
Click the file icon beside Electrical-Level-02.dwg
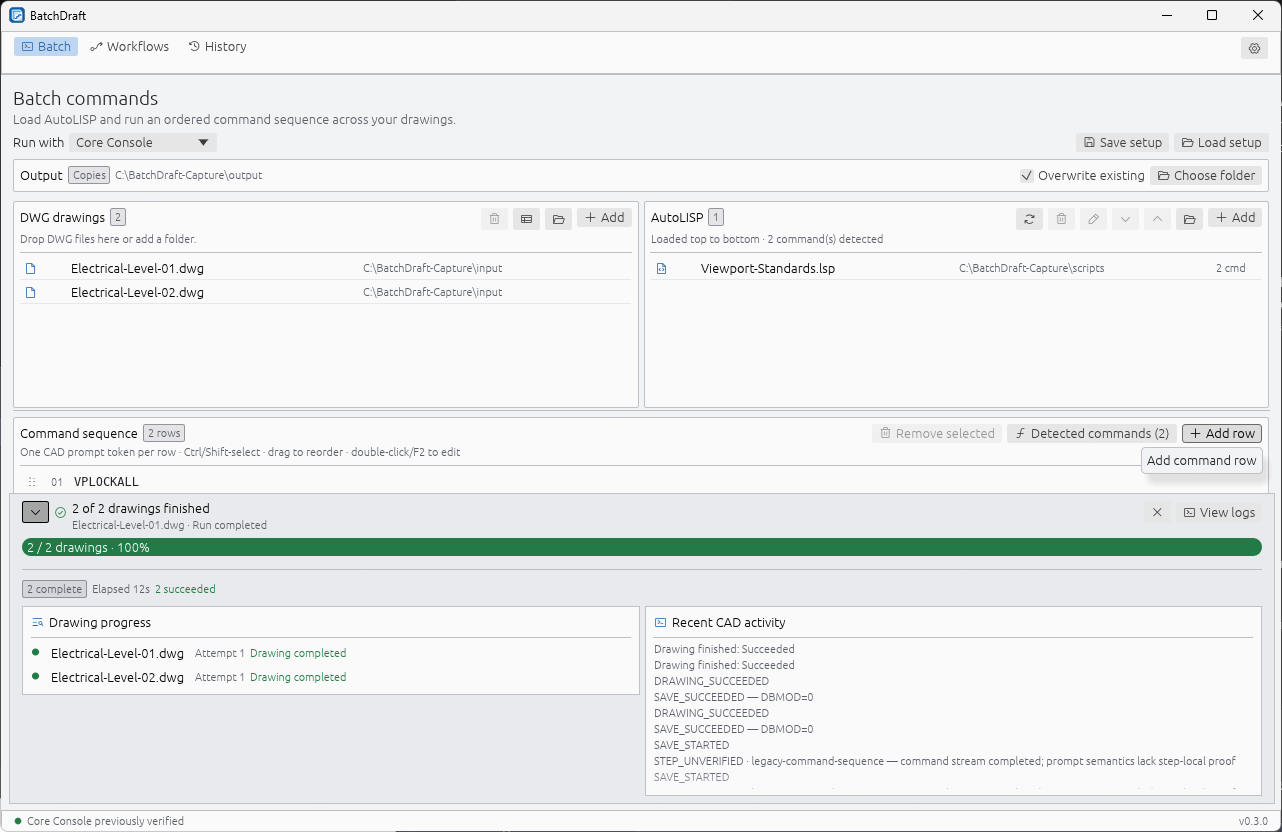click(30, 293)
